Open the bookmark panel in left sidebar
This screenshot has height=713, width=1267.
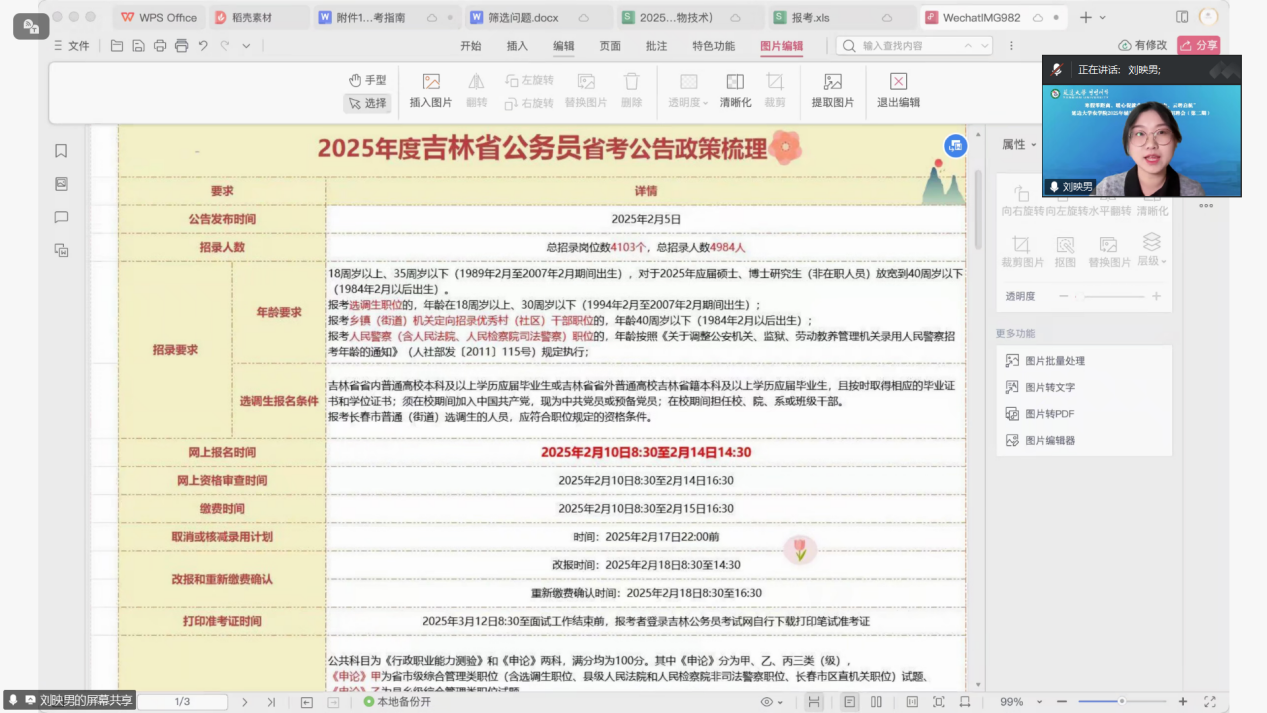coord(61,151)
